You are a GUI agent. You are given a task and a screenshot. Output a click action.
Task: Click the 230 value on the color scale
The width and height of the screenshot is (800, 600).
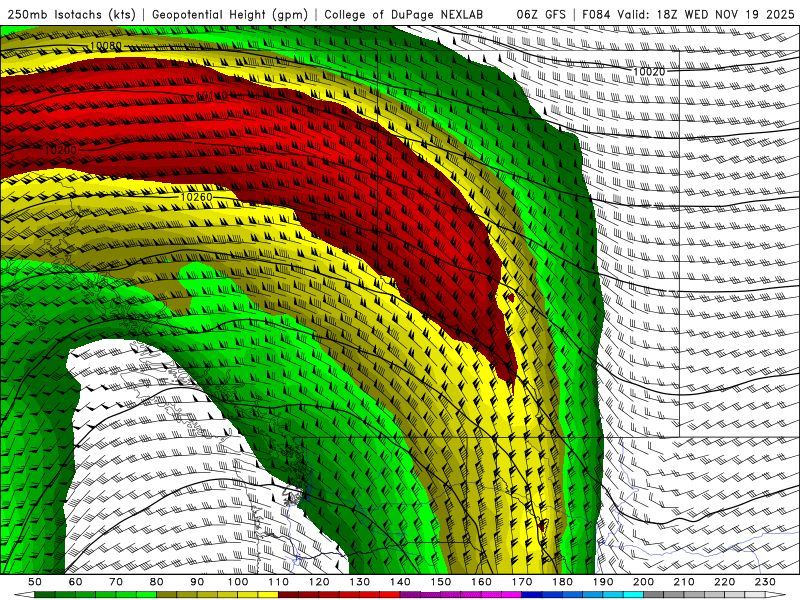[x=765, y=582]
